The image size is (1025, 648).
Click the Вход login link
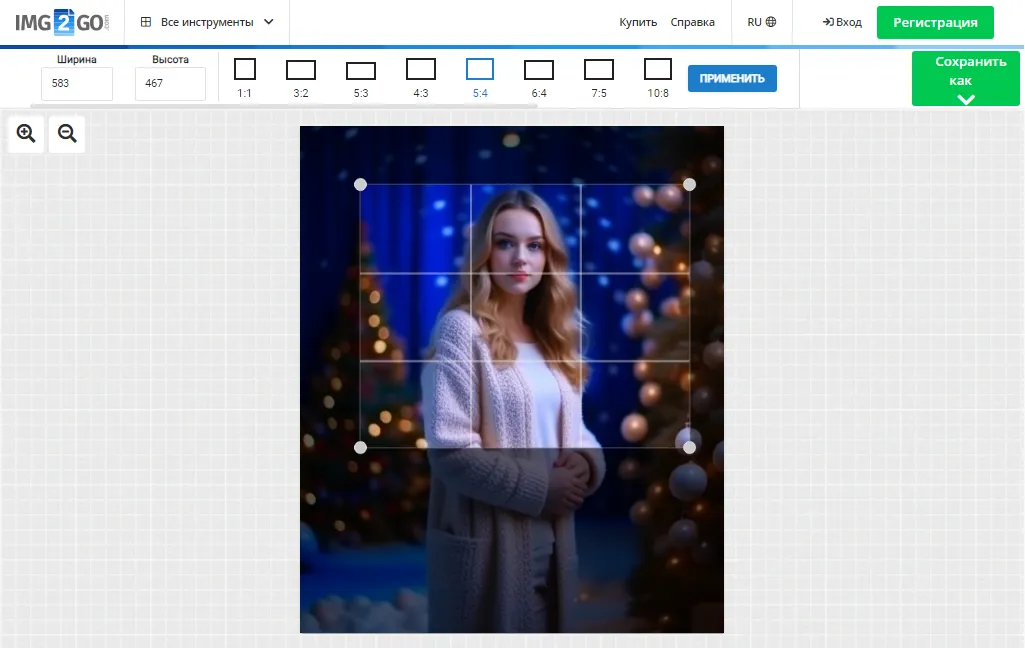tap(842, 22)
